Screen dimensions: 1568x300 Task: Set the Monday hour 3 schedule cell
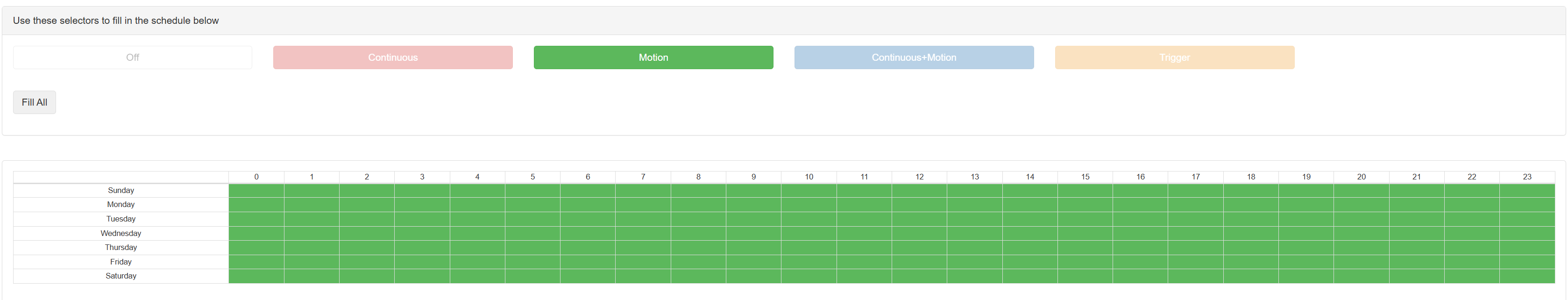point(422,205)
